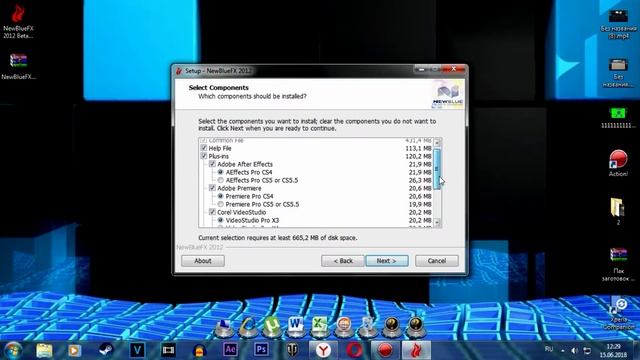Open the Vegas 'V' taskbar icon
Viewport: 640px width, 360px height.
137,350
